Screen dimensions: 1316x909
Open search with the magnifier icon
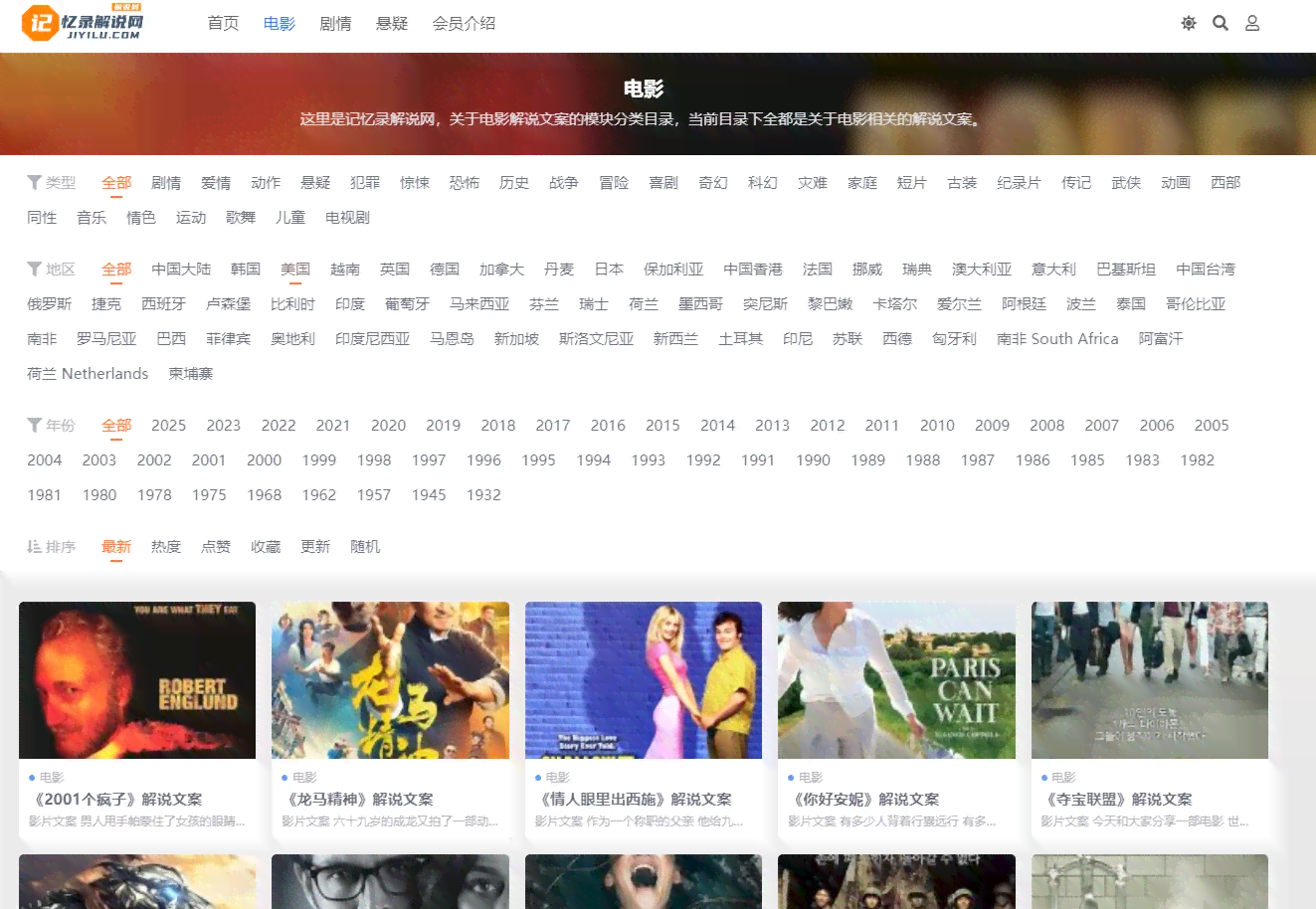(1221, 23)
